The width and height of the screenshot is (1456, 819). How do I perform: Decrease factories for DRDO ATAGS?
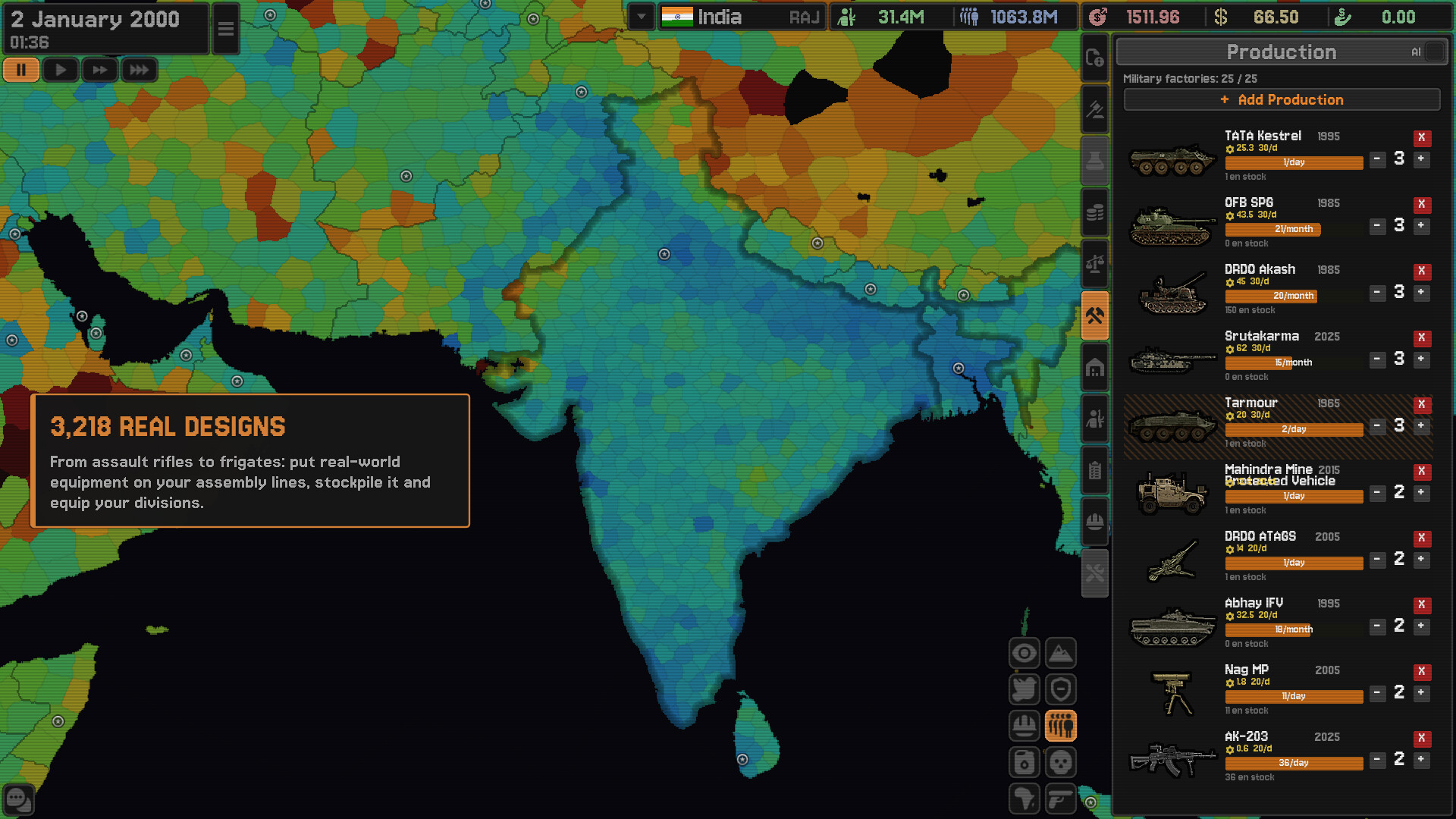point(1378,559)
